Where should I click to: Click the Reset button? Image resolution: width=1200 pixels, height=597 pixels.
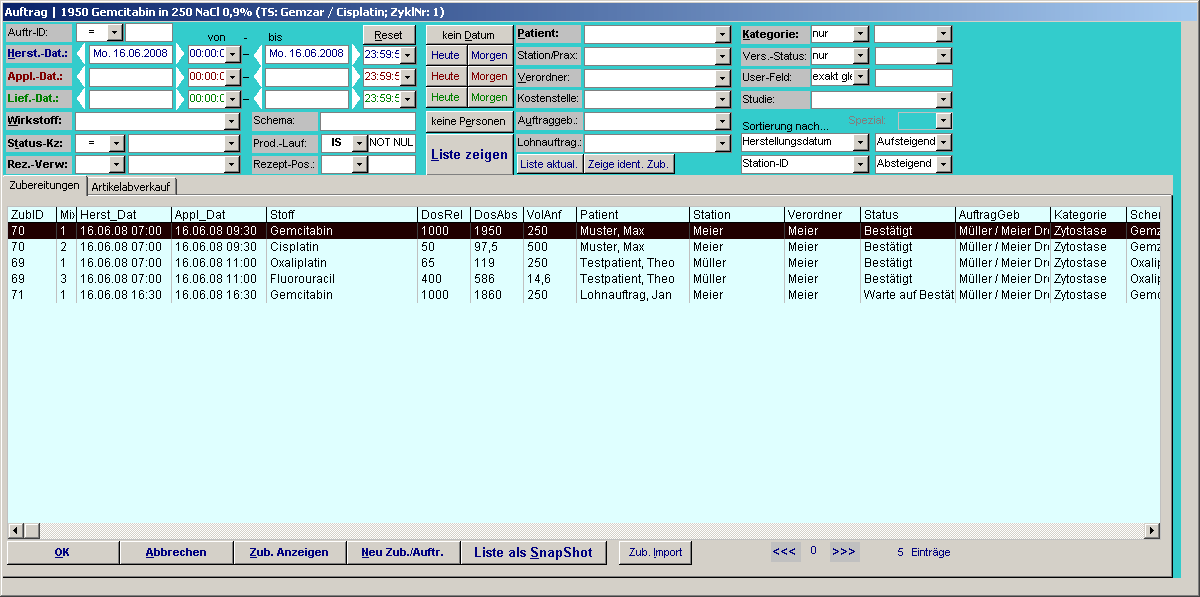coord(388,34)
